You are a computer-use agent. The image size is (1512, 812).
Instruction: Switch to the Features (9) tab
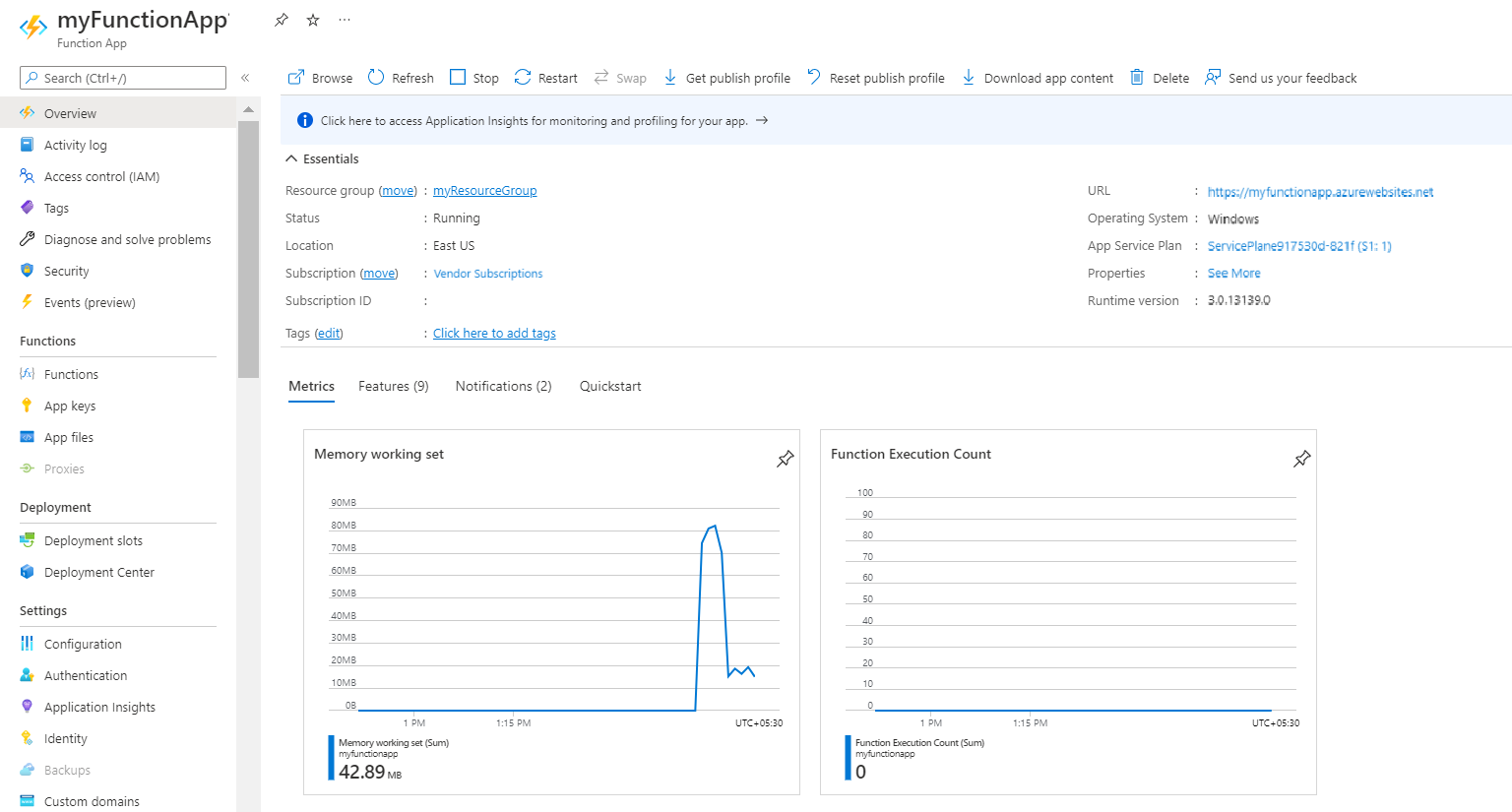393,386
